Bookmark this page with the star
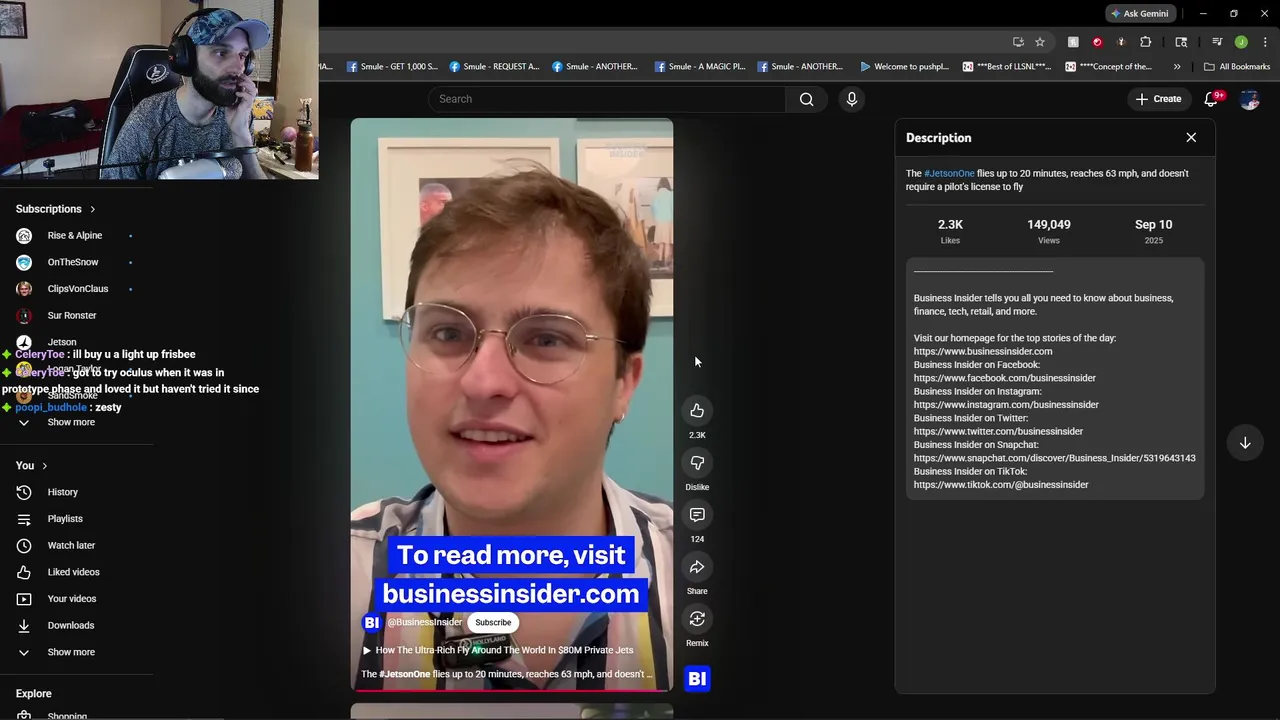Viewport: 1280px width, 720px height. click(x=1040, y=42)
